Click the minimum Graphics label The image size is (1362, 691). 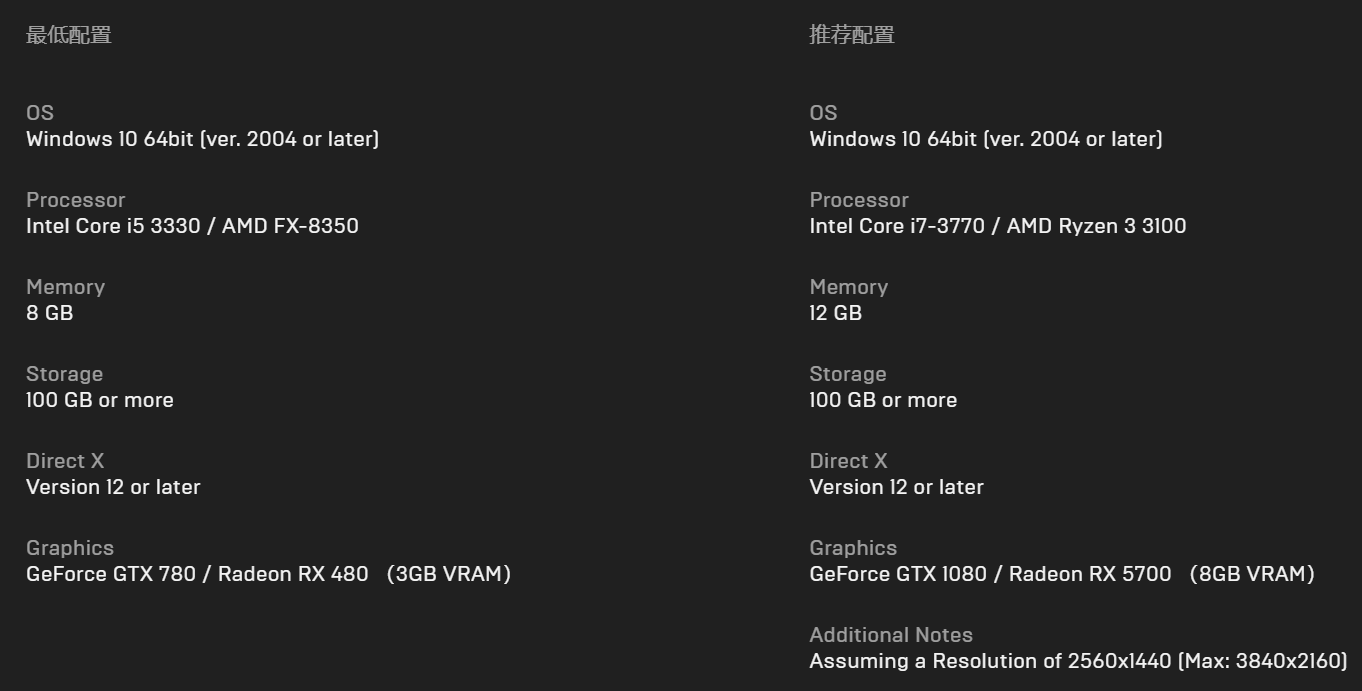tap(70, 548)
